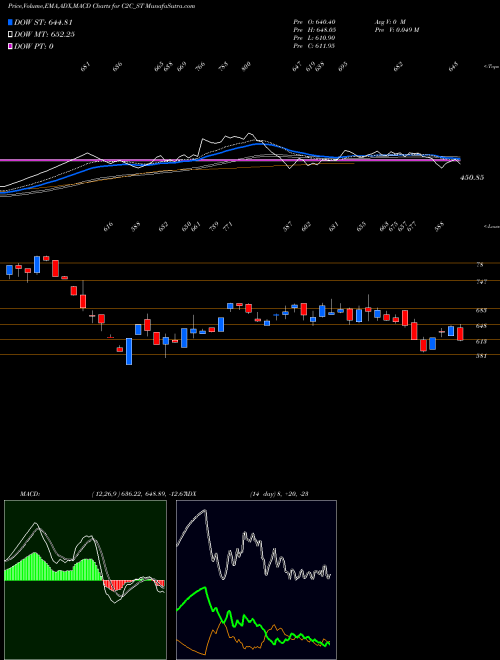Click the 747 price level label
500x660 pixels.
tap(481, 282)
